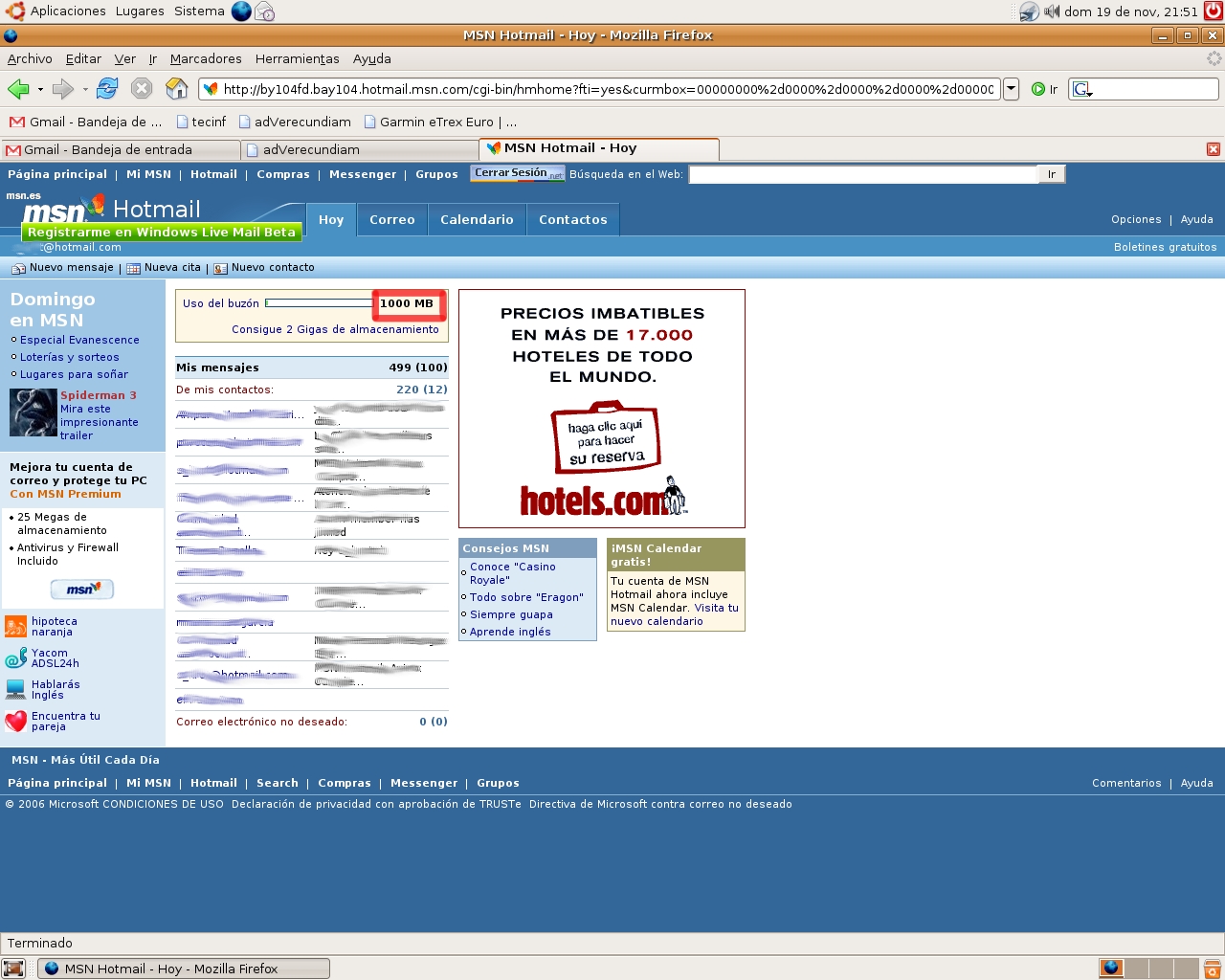Click the stop loading icon

[142, 89]
